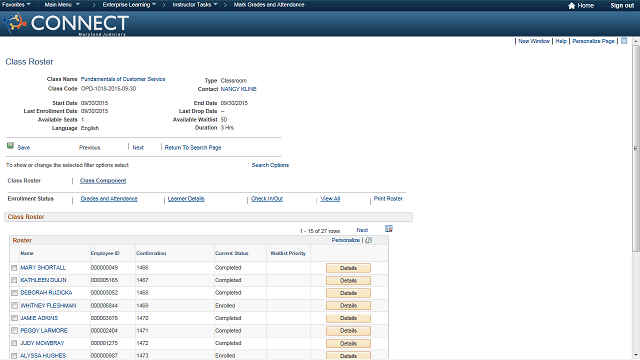
Task: Click Details button for KATHLEEN DULIN
Action: point(348,280)
